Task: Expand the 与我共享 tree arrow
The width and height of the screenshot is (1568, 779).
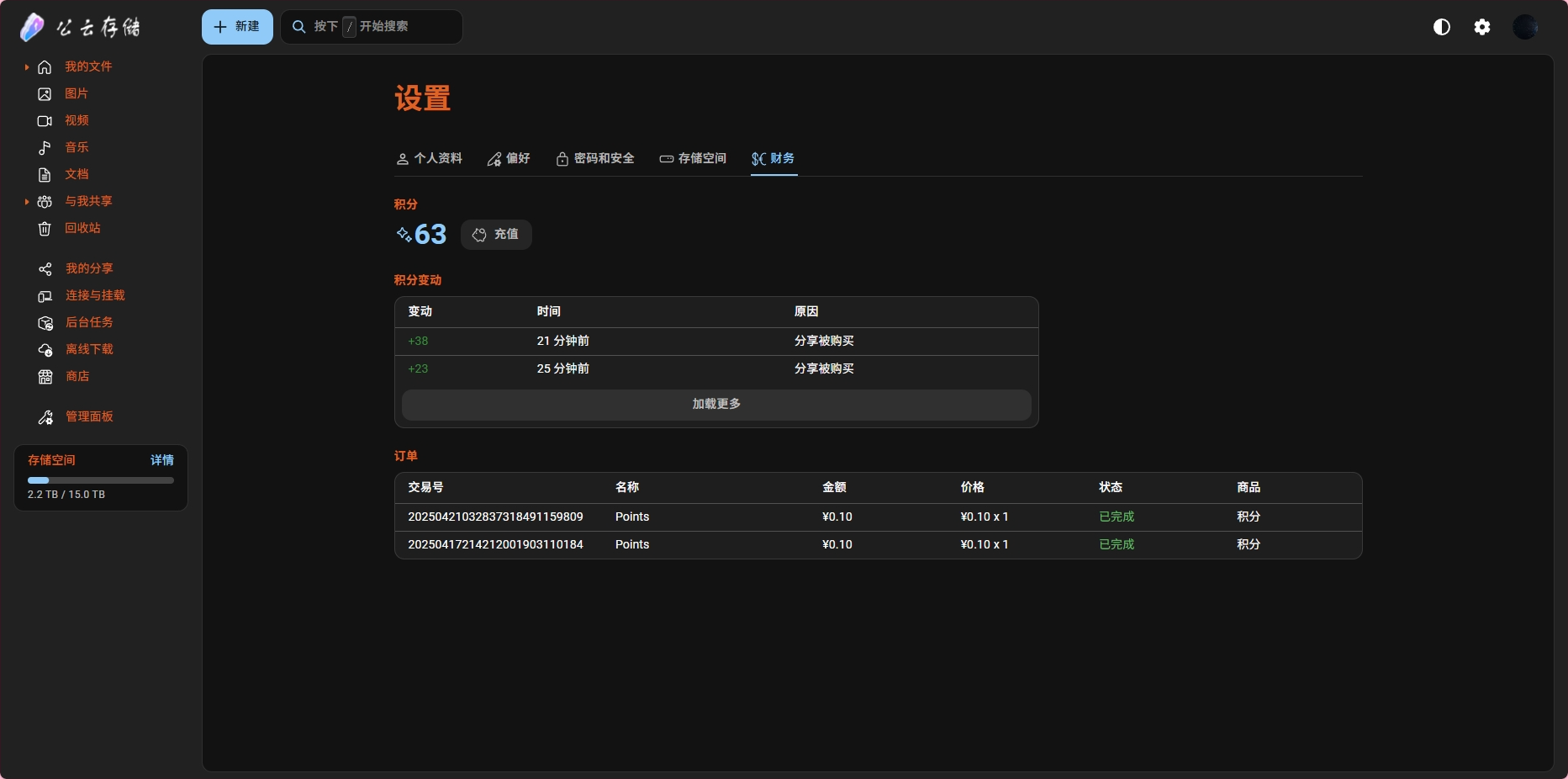Action: [27, 202]
